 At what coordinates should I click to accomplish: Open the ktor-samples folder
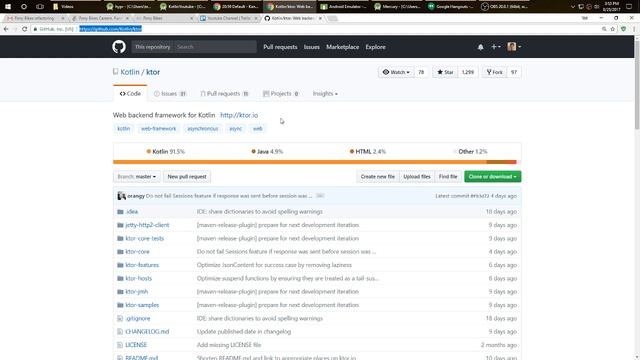[x=142, y=305]
